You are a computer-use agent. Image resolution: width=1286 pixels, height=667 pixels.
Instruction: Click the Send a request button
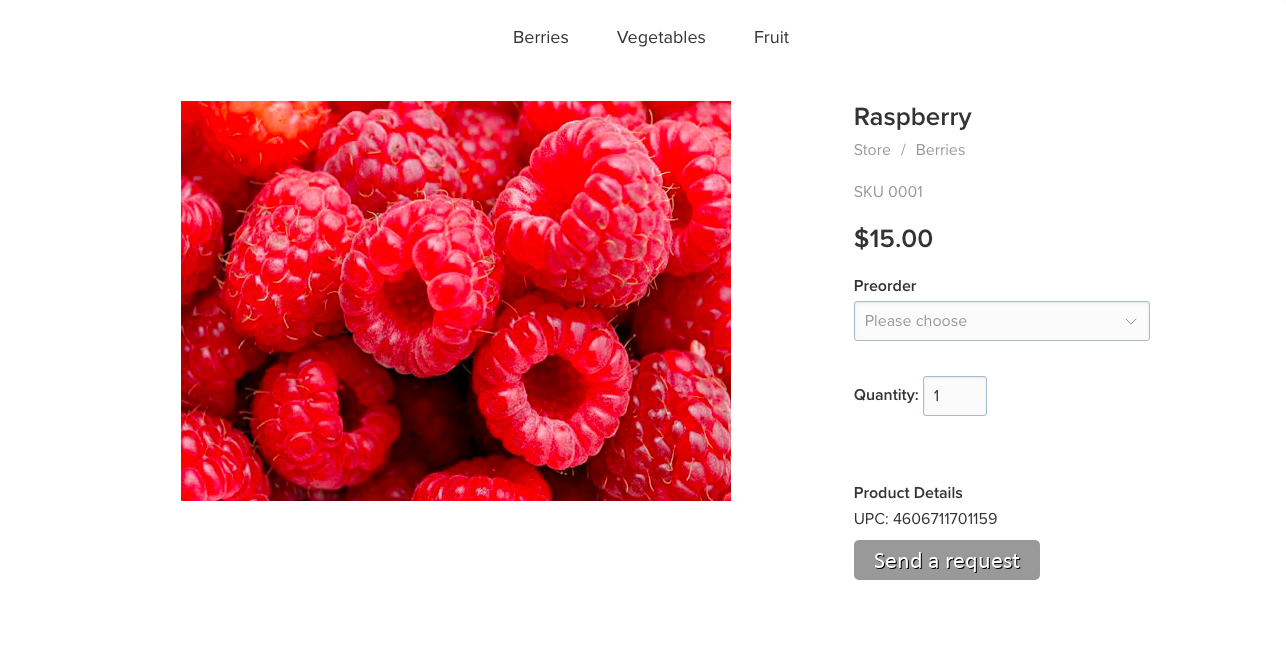point(947,560)
